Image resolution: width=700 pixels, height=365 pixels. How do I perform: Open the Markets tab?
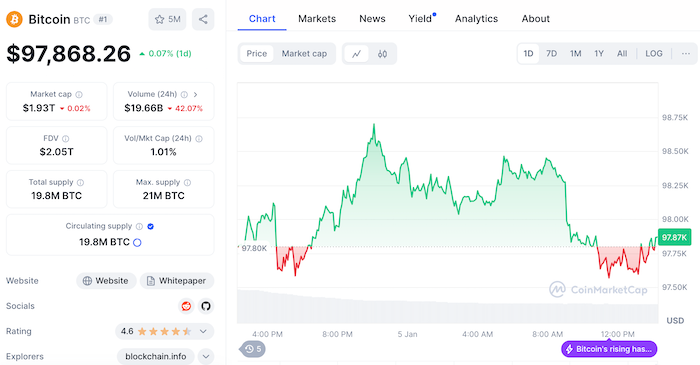(x=317, y=19)
